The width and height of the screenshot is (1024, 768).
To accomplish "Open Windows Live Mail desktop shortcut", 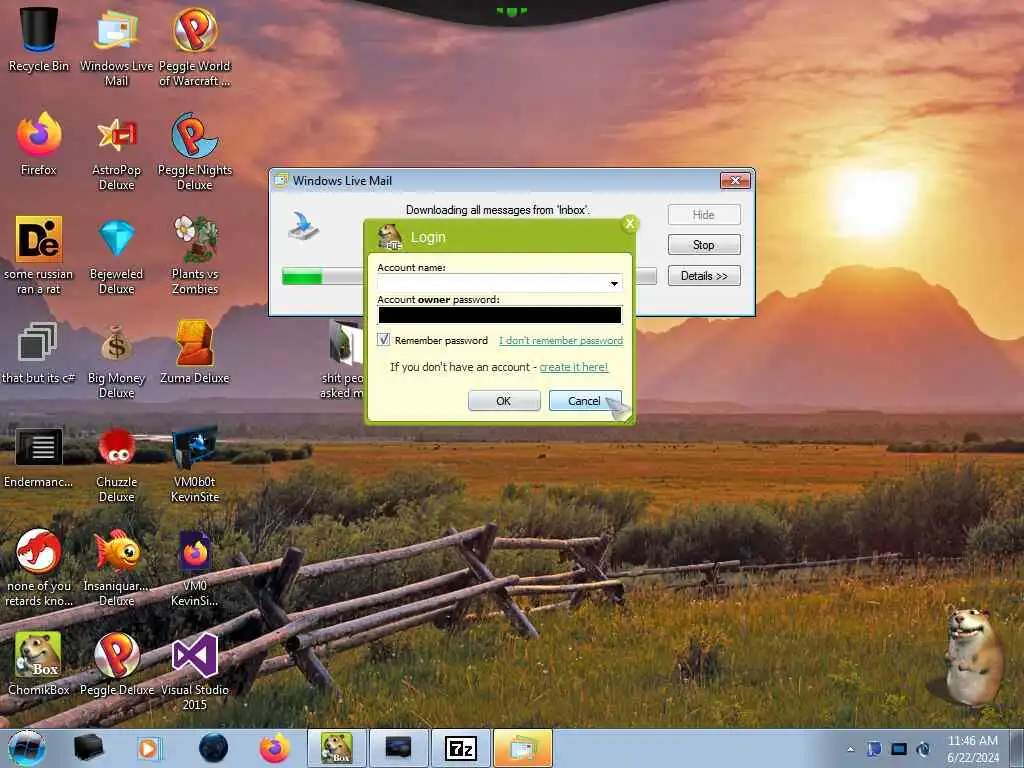I will coord(116,47).
